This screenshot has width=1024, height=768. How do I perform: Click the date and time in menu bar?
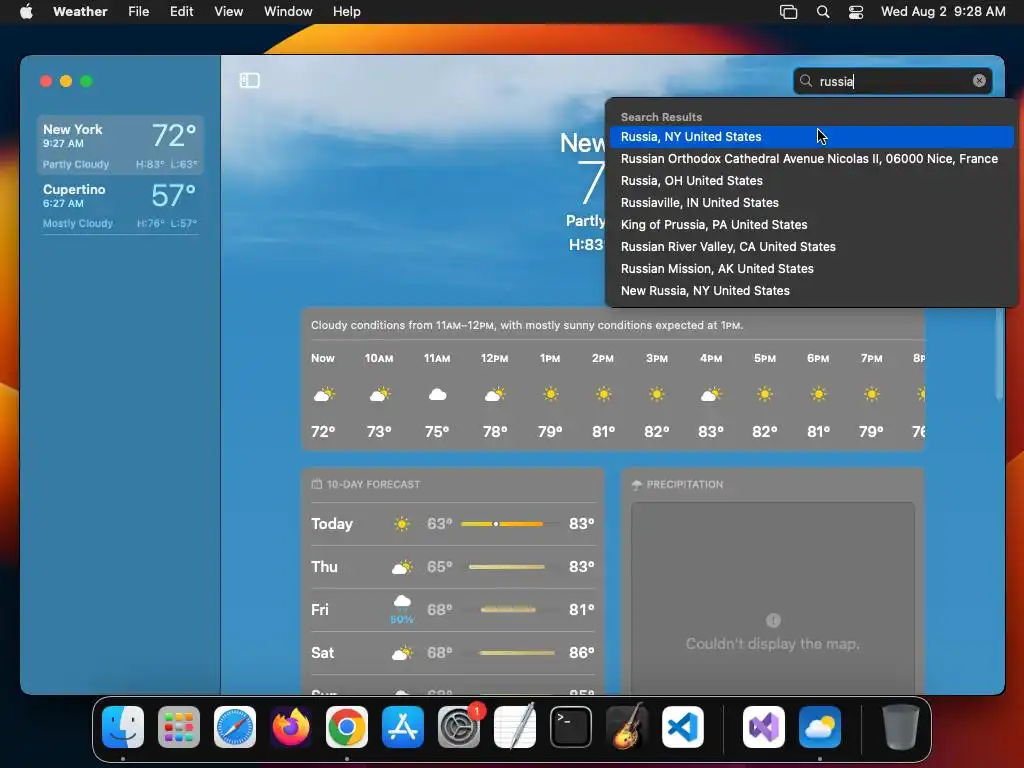pos(943,12)
